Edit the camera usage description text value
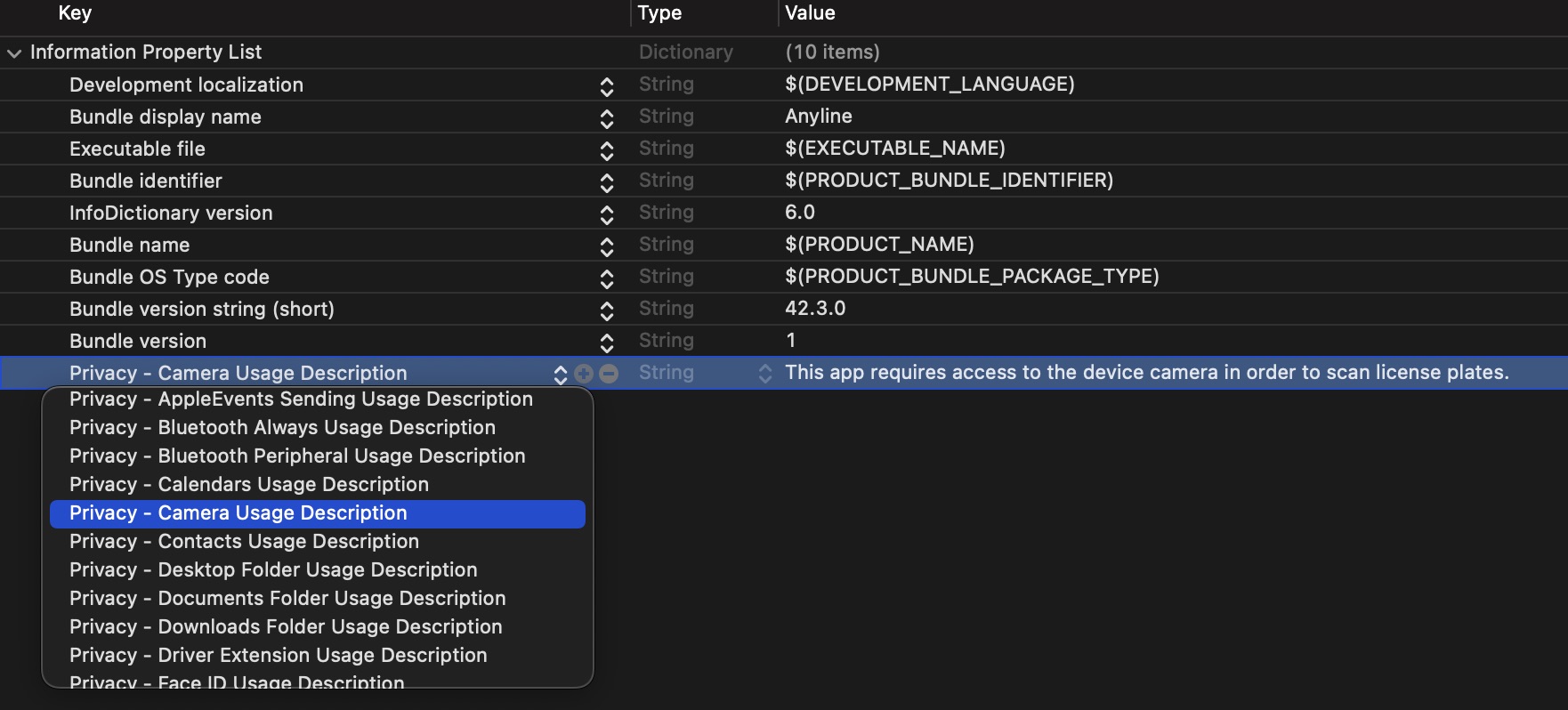The width and height of the screenshot is (1568, 710). pos(1146,373)
